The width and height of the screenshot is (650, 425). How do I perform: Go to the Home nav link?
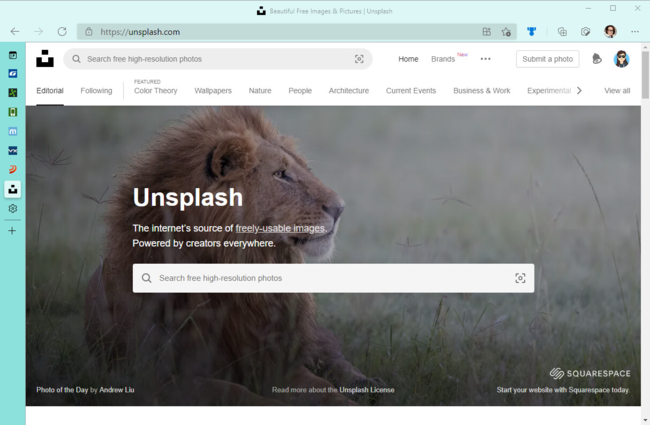(x=408, y=59)
